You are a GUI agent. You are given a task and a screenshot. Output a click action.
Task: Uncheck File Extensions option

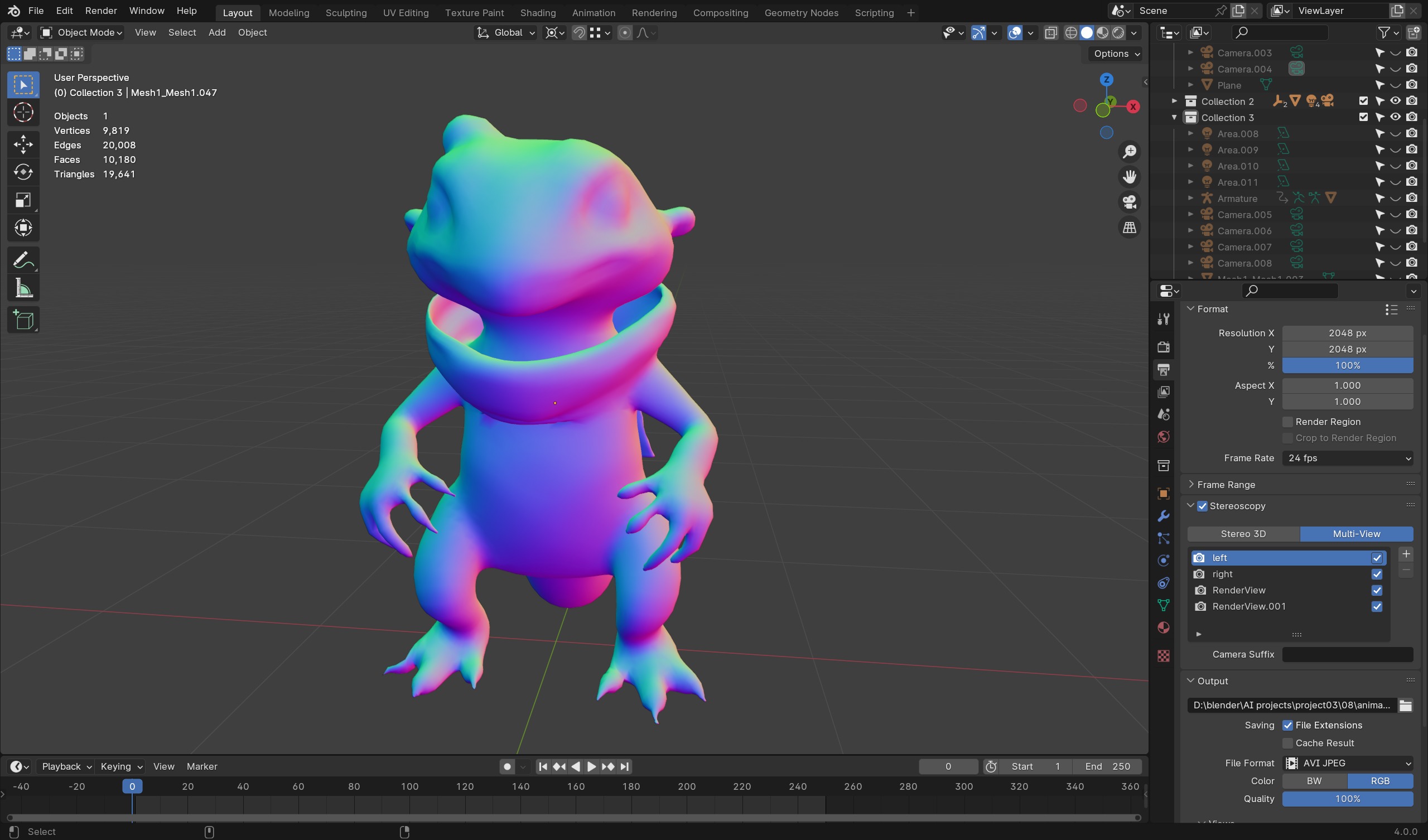click(x=1287, y=726)
